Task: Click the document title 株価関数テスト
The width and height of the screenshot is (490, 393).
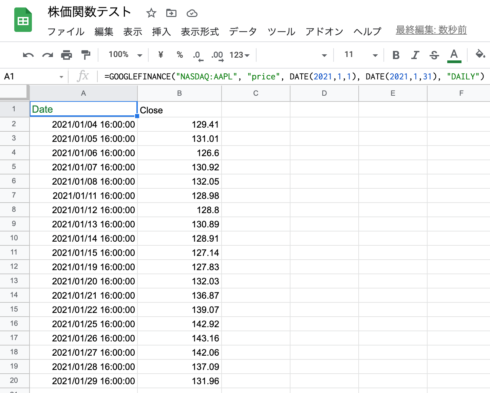Action: 89,12
